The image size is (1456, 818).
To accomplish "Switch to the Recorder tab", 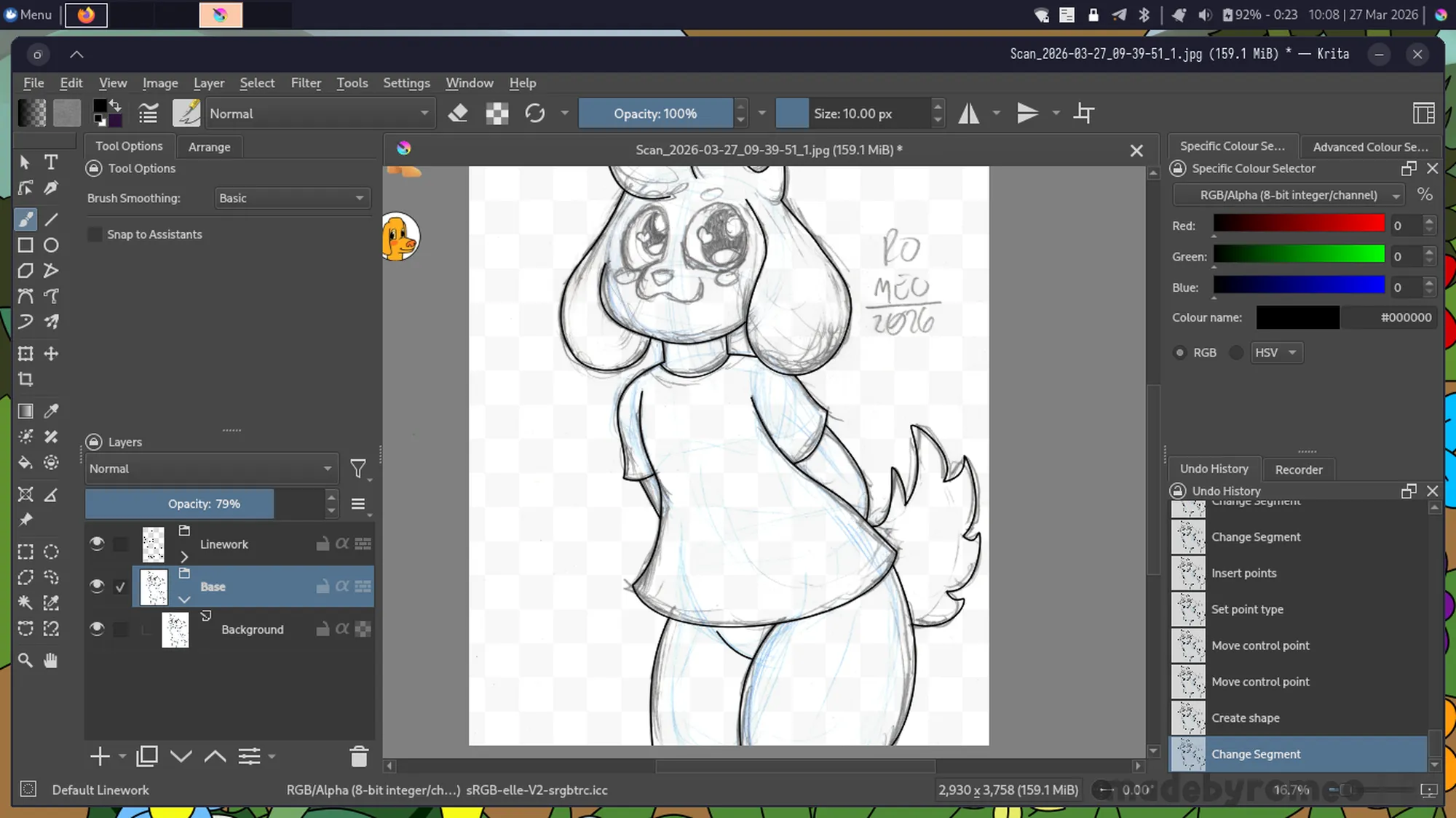I will pyautogui.click(x=1298, y=469).
